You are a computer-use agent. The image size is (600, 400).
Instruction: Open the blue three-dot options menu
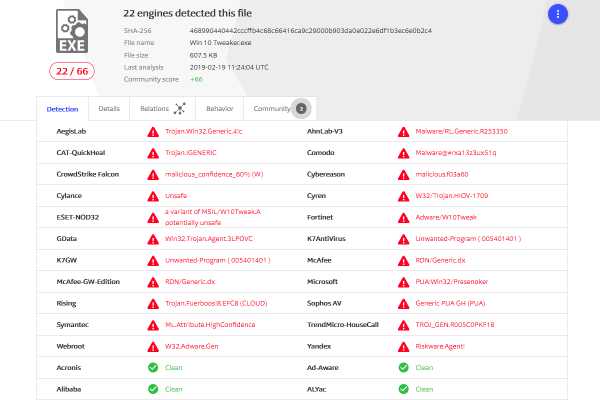tap(558, 15)
